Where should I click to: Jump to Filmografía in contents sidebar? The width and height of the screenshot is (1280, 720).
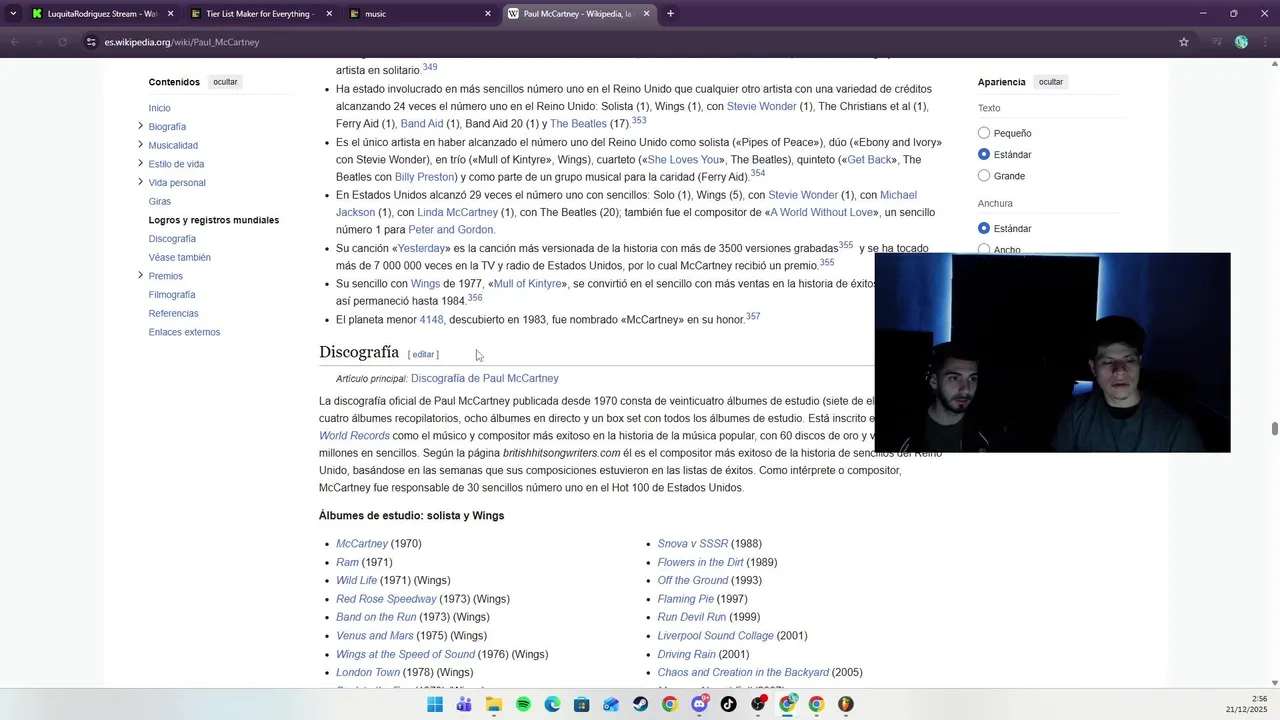pos(172,295)
